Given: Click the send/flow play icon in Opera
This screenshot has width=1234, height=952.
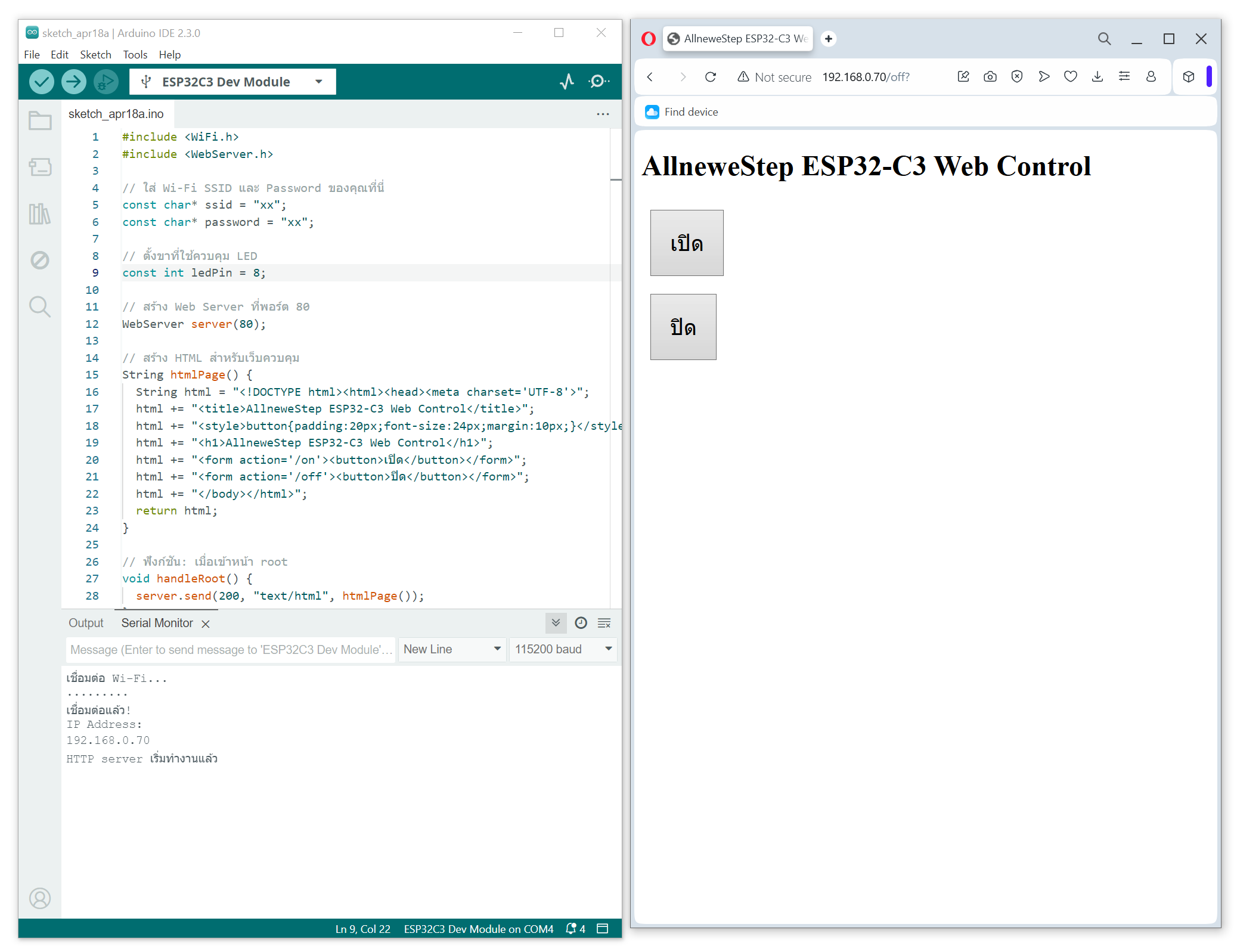Looking at the screenshot, I should tap(1044, 76).
